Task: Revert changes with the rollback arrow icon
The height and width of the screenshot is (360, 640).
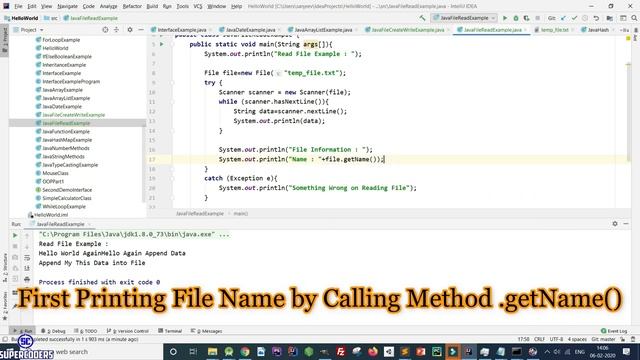Action: coord(596,18)
